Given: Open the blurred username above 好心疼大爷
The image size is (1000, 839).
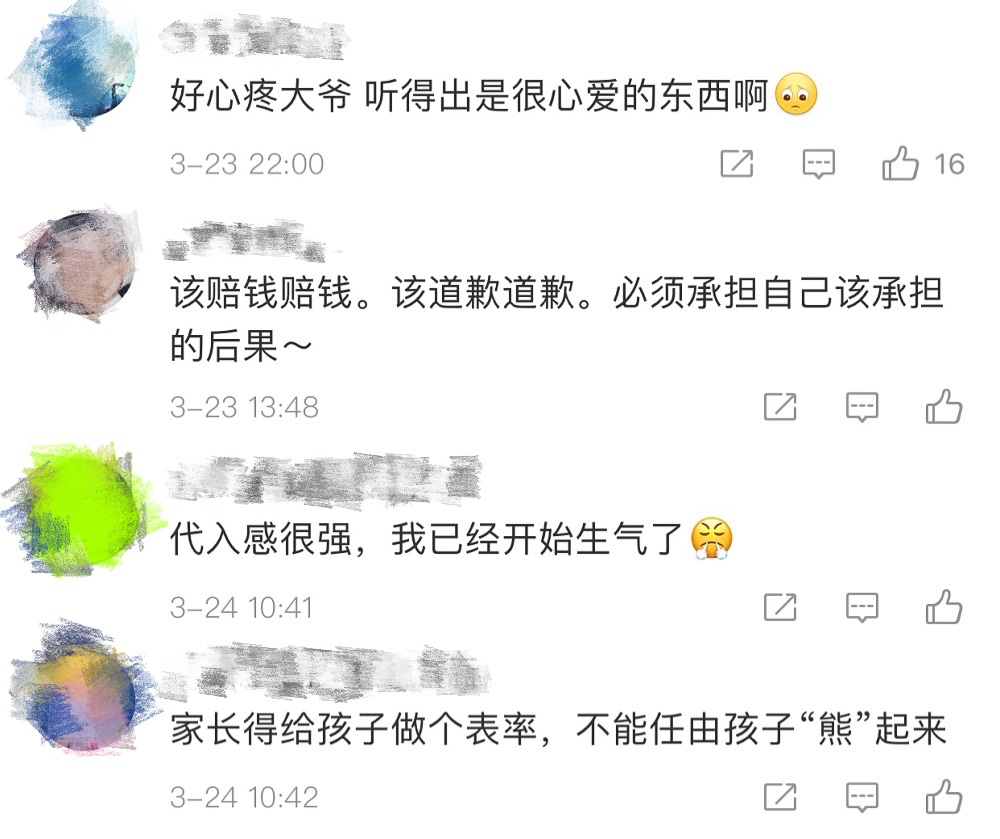Looking at the screenshot, I should coord(252,37).
